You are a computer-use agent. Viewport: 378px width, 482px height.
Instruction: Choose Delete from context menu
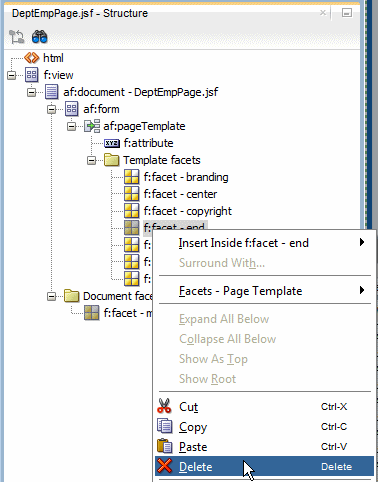pos(265,466)
